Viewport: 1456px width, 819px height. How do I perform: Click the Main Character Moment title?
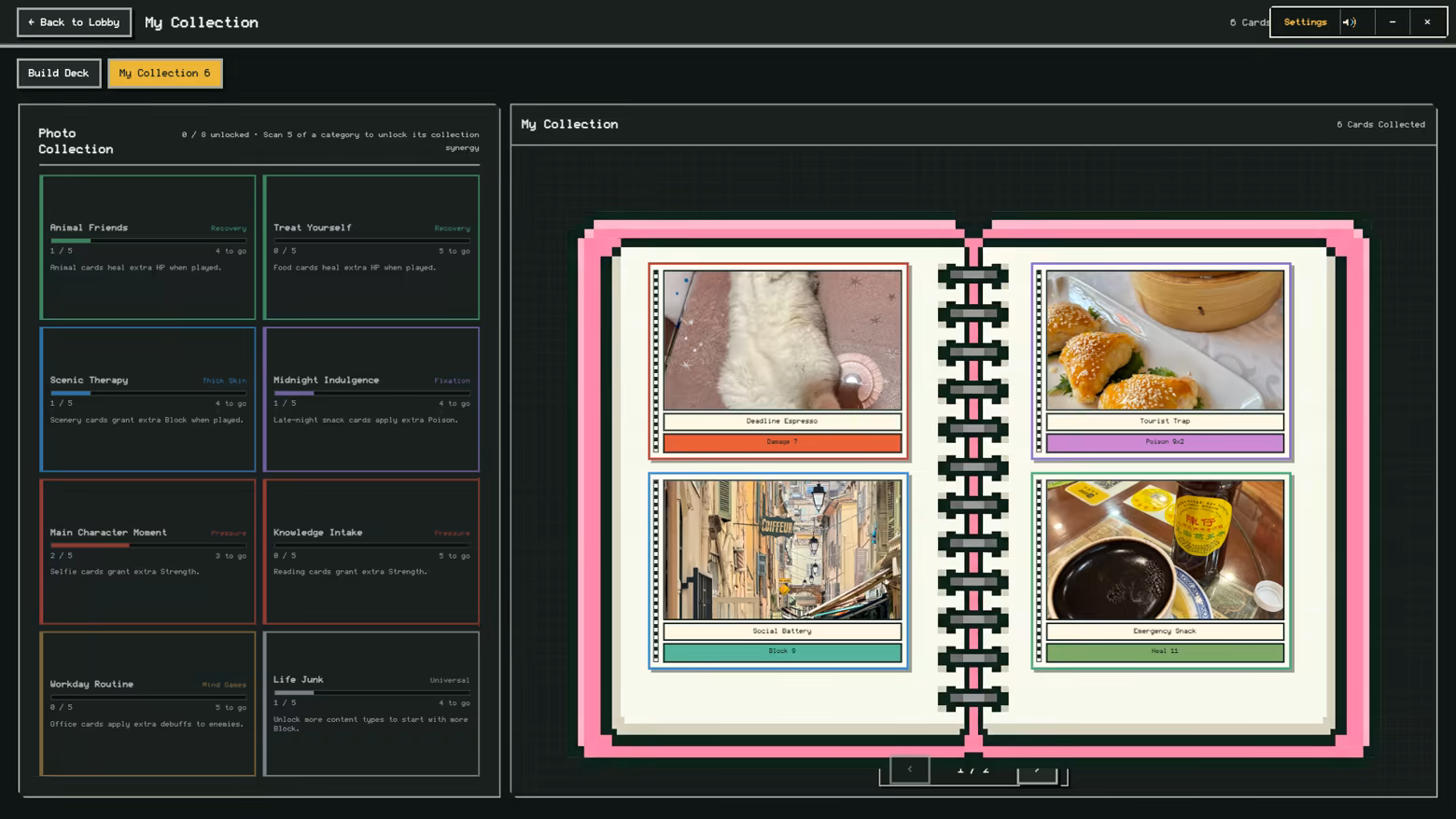pyautogui.click(x=108, y=532)
